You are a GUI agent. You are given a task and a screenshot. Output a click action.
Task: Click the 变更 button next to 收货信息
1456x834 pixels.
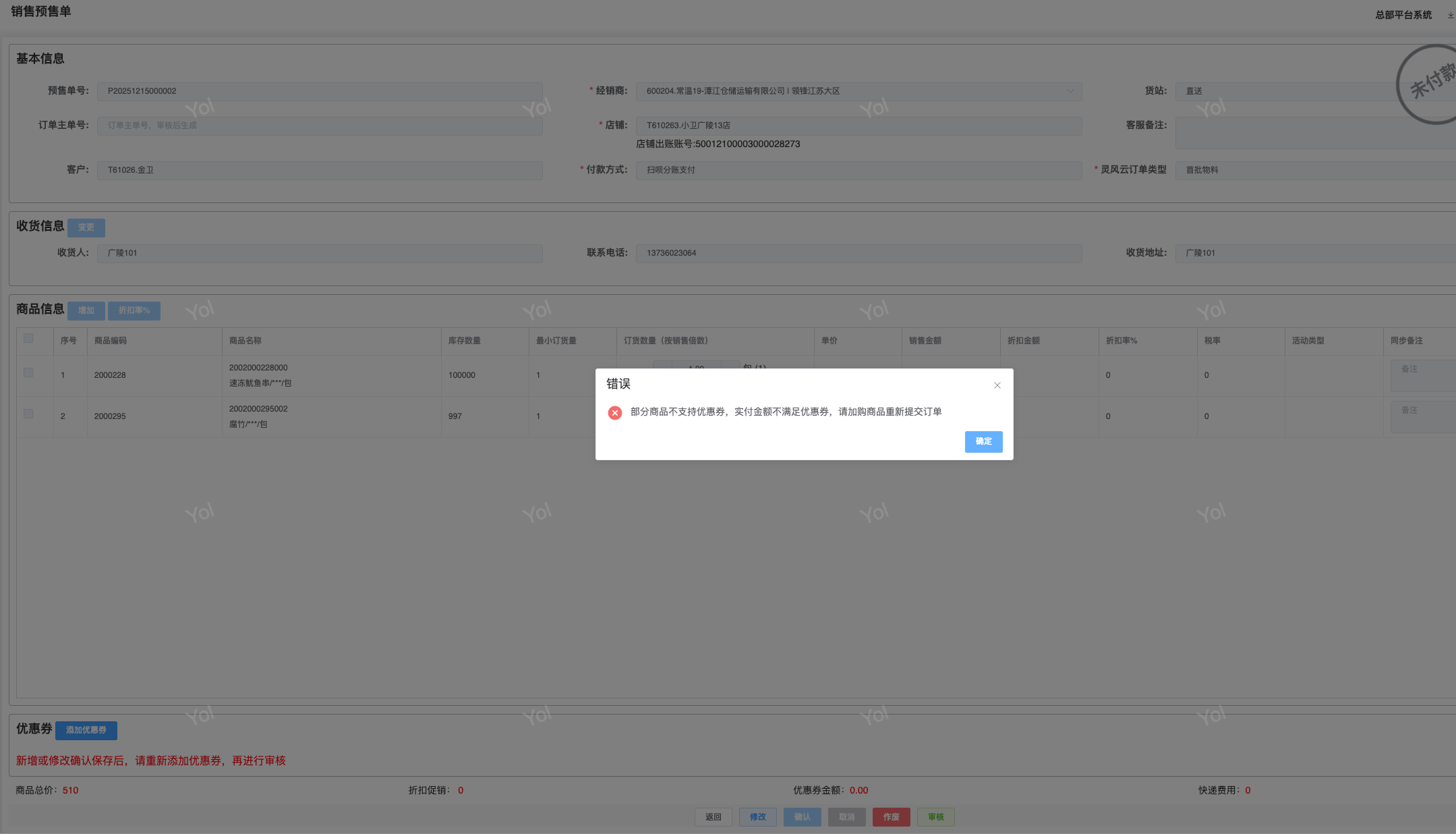coord(86,227)
